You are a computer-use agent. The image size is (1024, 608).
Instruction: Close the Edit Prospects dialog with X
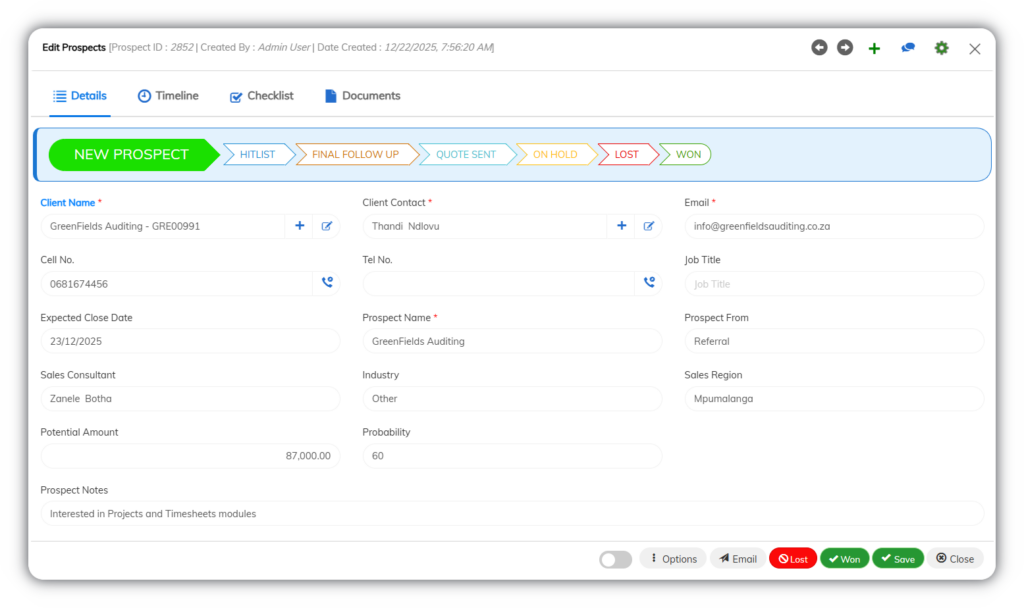[974, 49]
